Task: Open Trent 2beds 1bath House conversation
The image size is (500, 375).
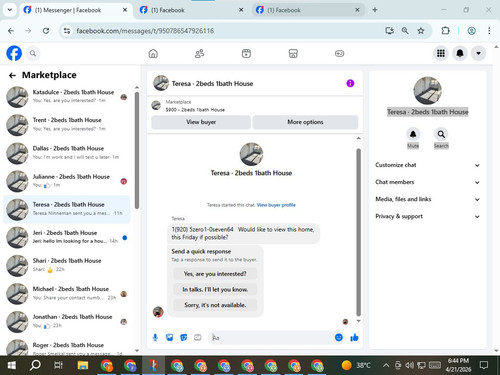Action: point(67,125)
